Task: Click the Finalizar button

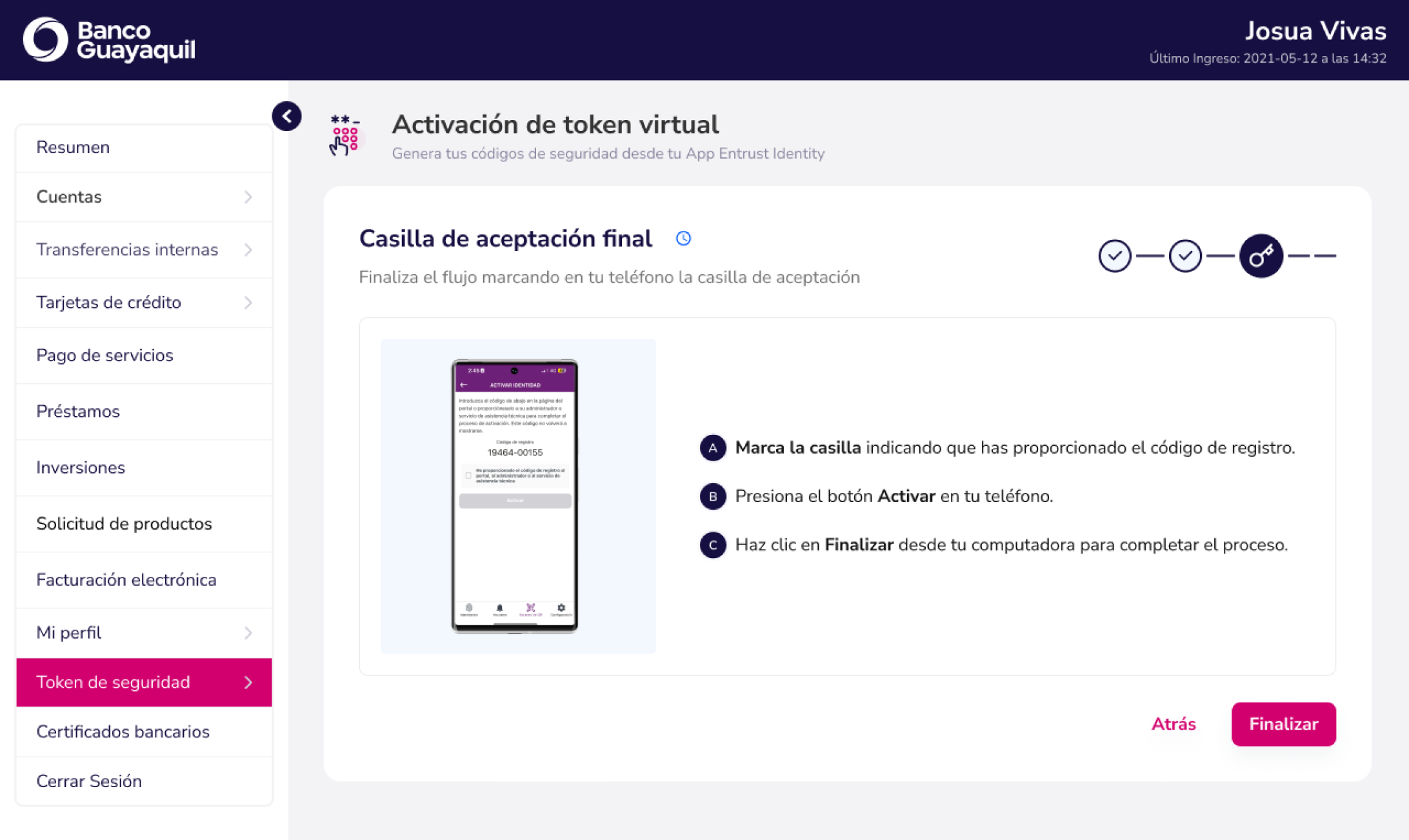Action: 1283,725
